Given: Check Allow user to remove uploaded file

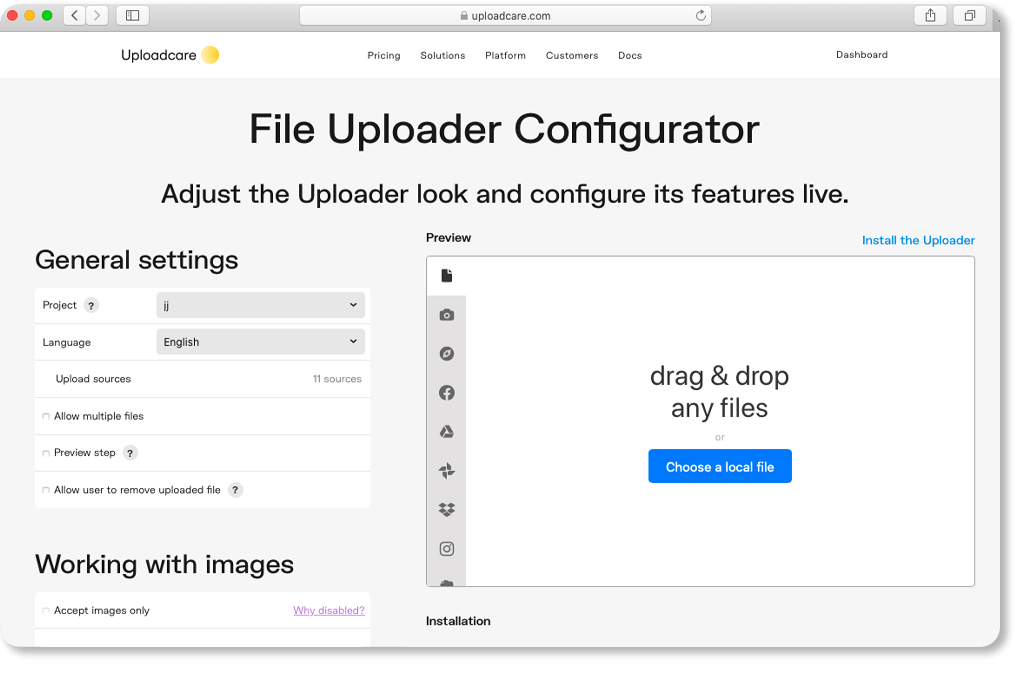Looking at the screenshot, I should point(45,490).
